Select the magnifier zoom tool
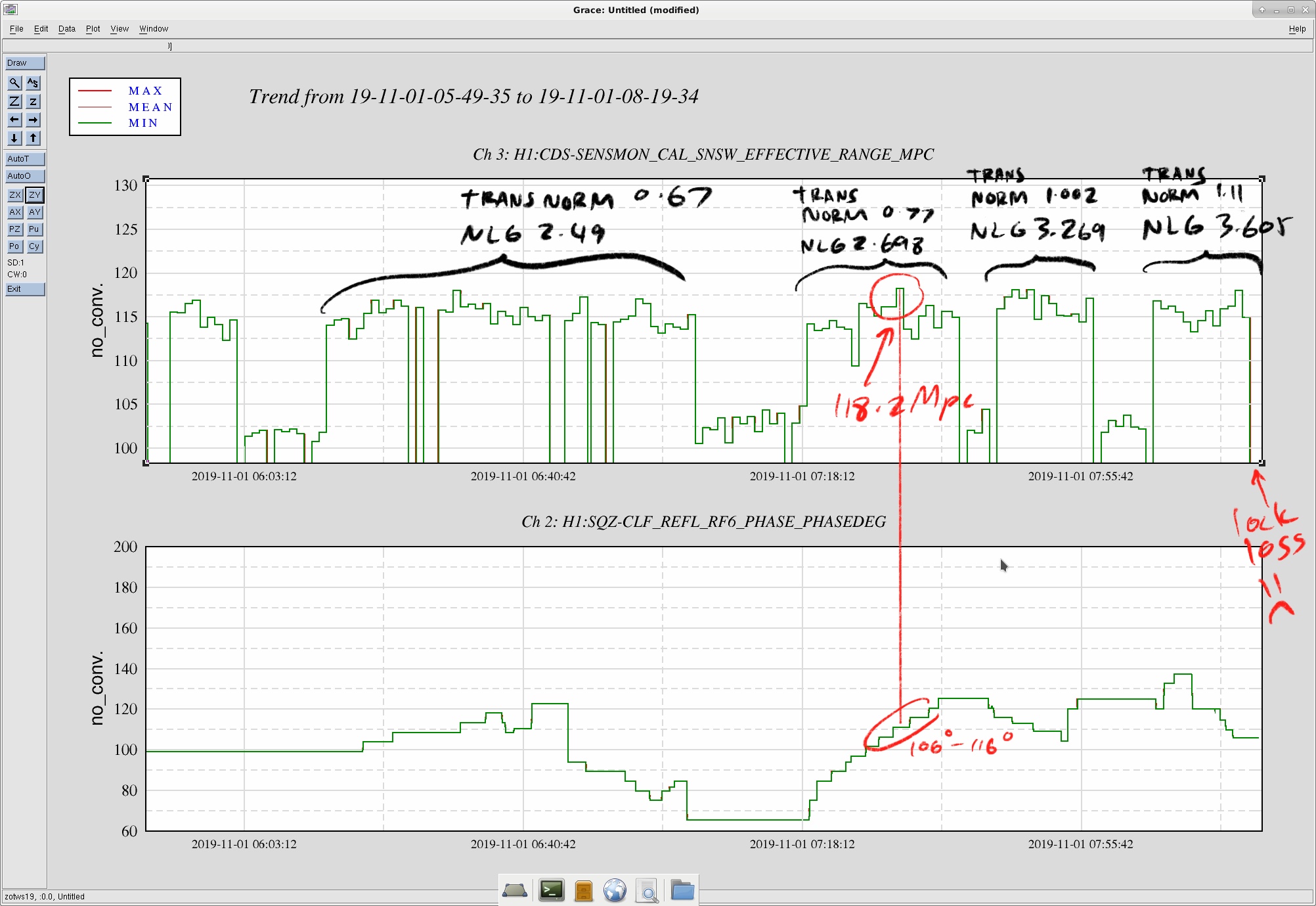1316x906 pixels. [x=14, y=83]
